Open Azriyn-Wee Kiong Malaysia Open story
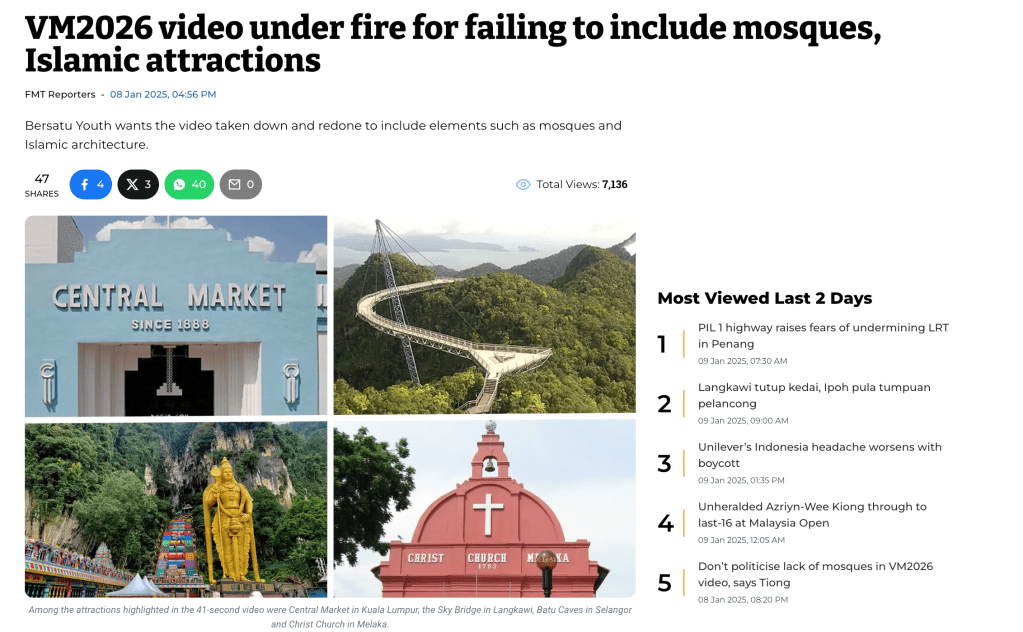This screenshot has width=1023, height=632. point(812,515)
